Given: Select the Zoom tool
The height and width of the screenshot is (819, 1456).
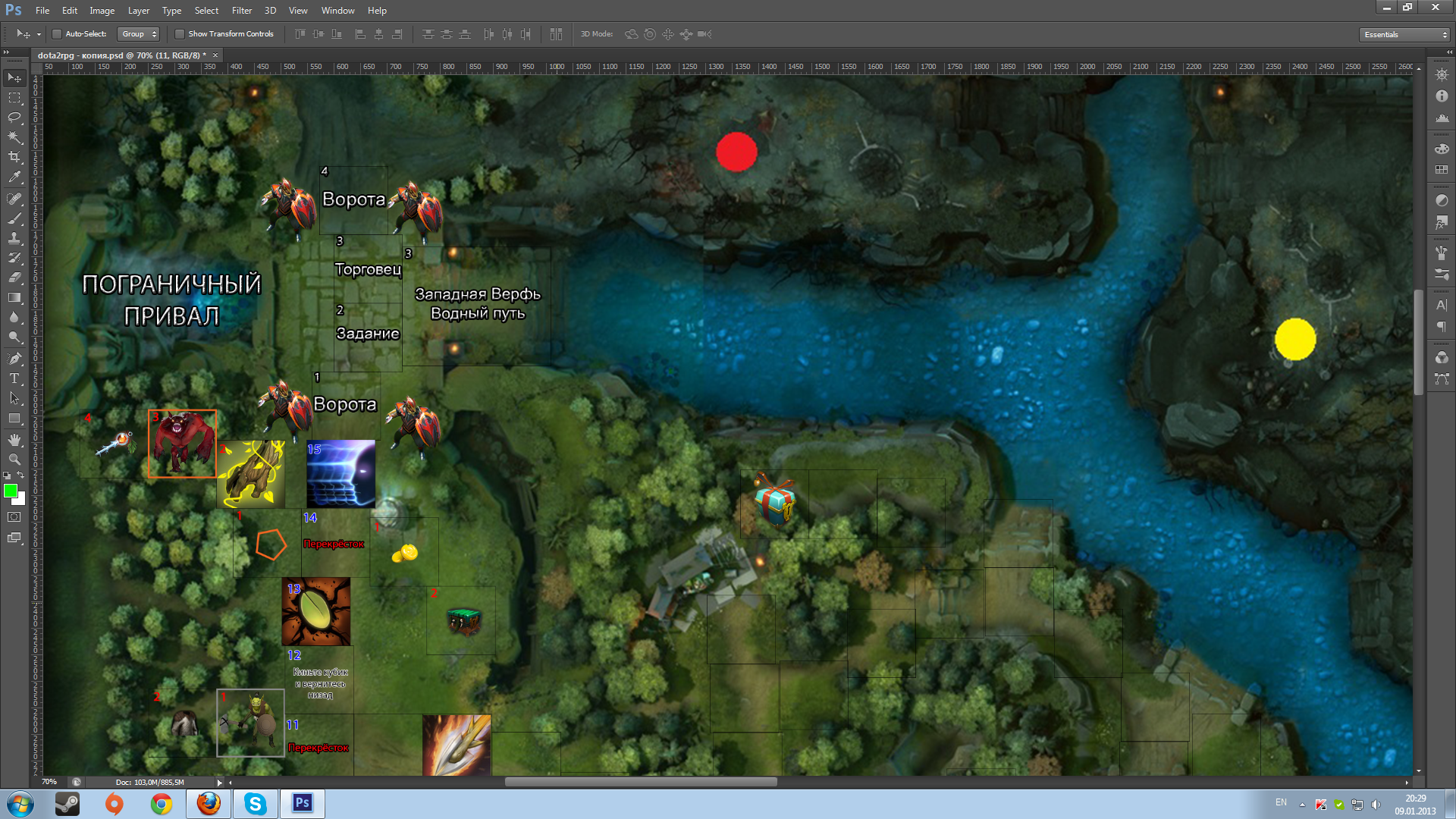Looking at the screenshot, I should pyautogui.click(x=14, y=459).
